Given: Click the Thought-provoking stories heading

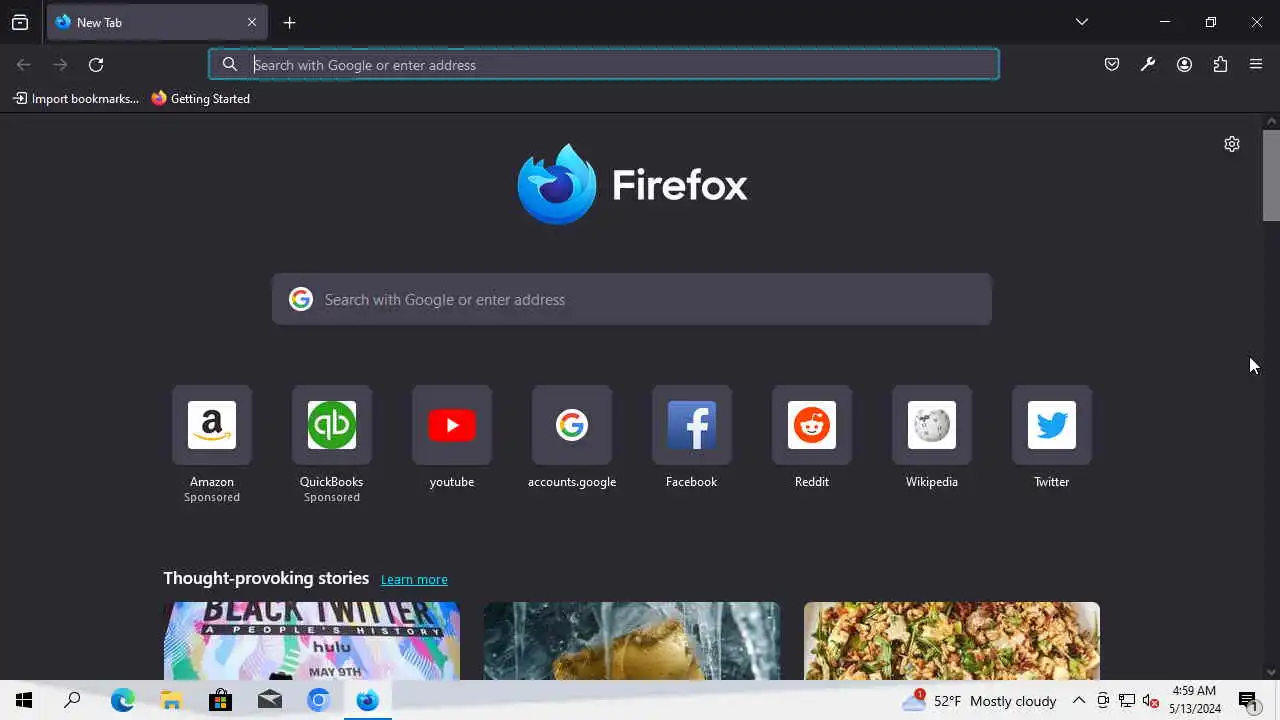Looking at the screenshot, I should [266, 578].
